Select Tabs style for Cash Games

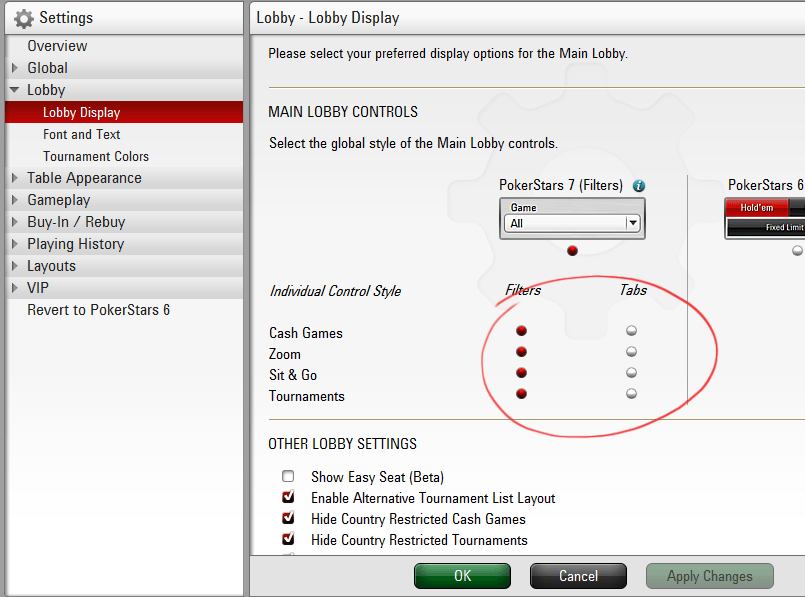[x=631, y=331]
